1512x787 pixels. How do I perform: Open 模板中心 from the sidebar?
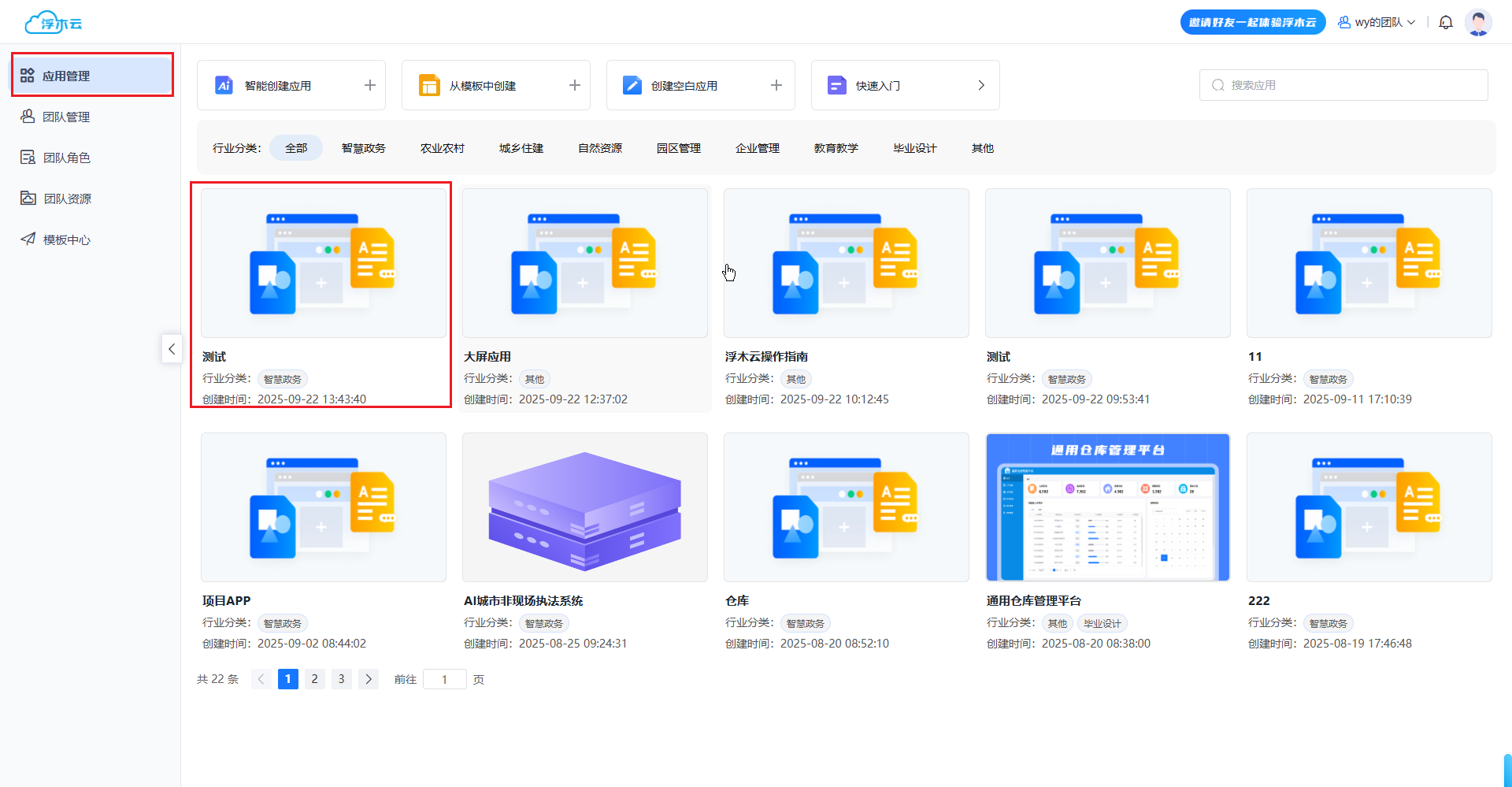(66, 239)
